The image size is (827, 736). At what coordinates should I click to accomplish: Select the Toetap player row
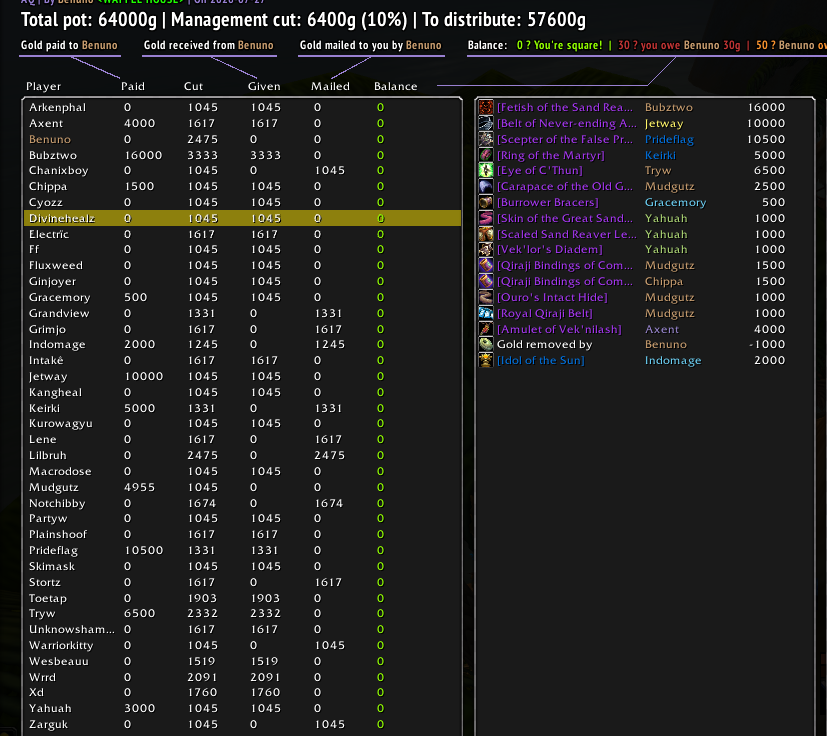click(x=243, y=598)
